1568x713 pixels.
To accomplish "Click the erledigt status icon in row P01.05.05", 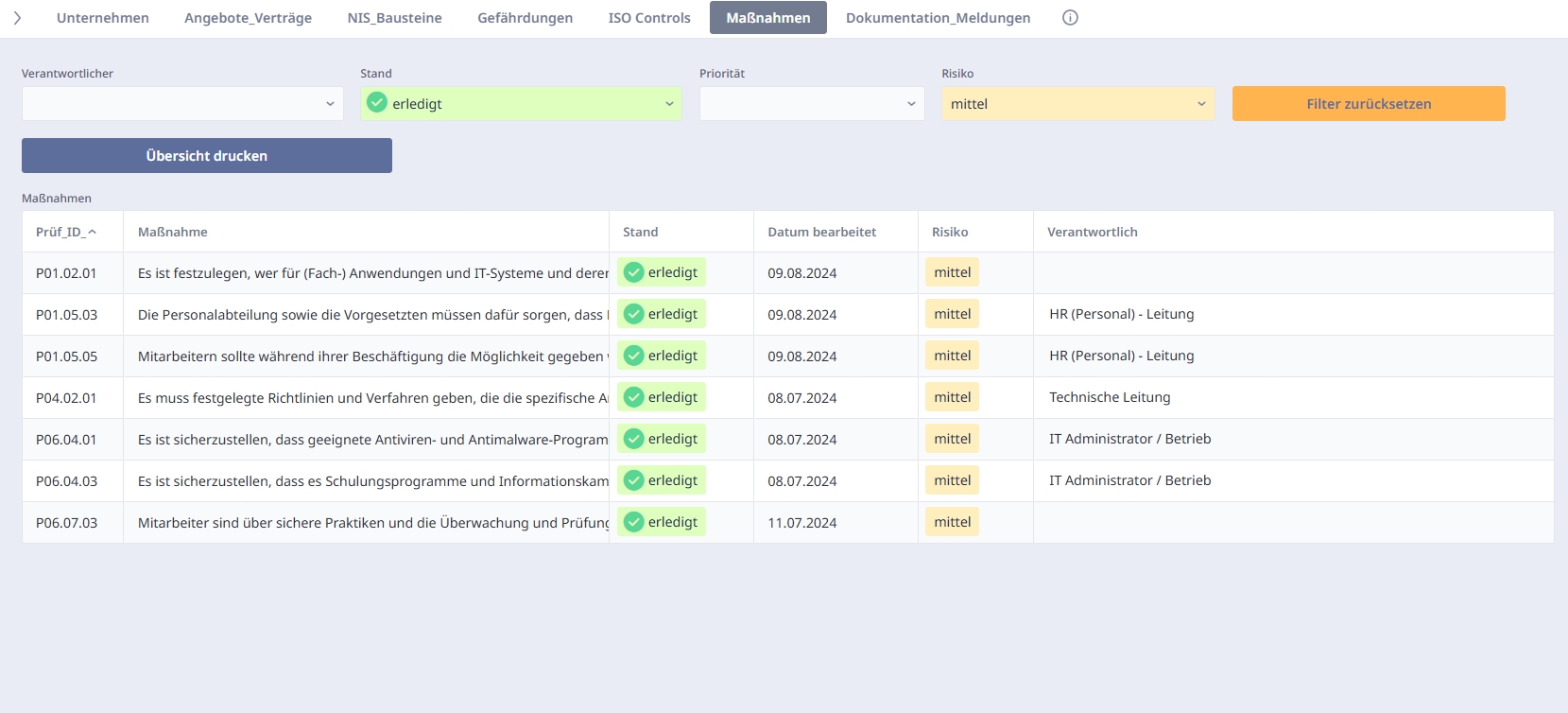I will click(634, 356).
